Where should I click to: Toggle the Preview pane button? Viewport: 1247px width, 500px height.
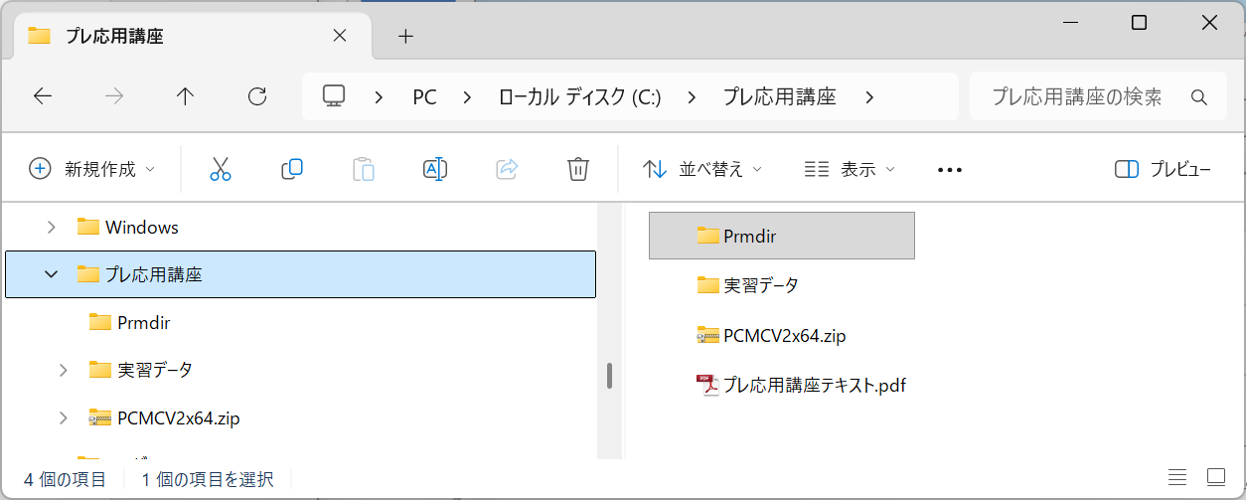point(1163,169)
